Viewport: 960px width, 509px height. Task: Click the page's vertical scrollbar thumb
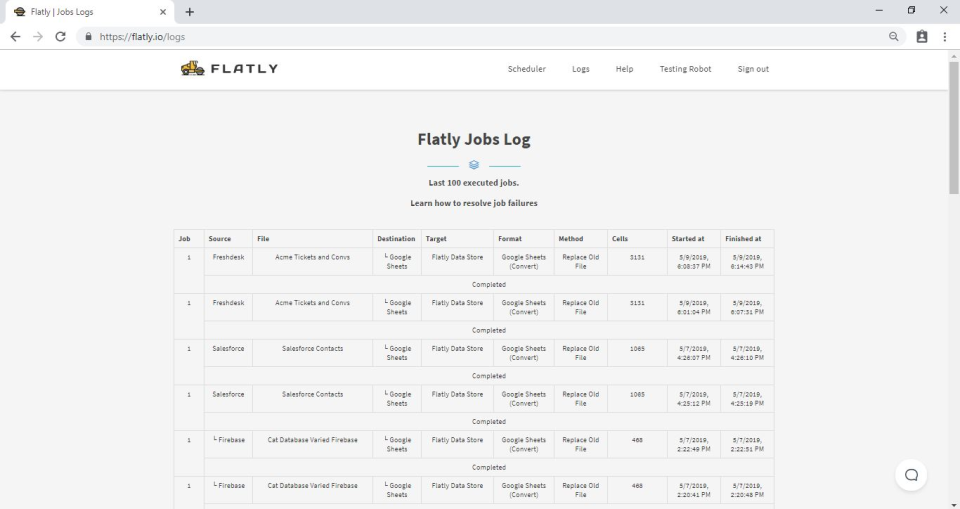coord(953,128)
